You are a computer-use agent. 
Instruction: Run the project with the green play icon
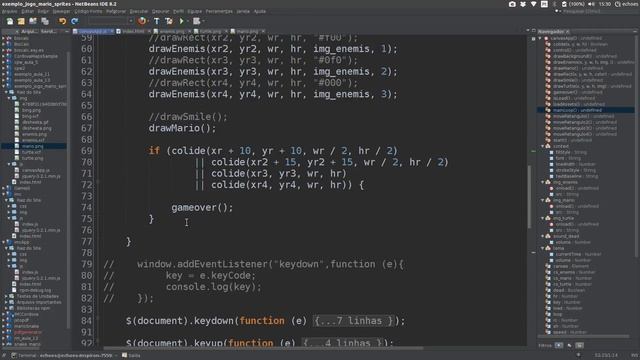182,21
